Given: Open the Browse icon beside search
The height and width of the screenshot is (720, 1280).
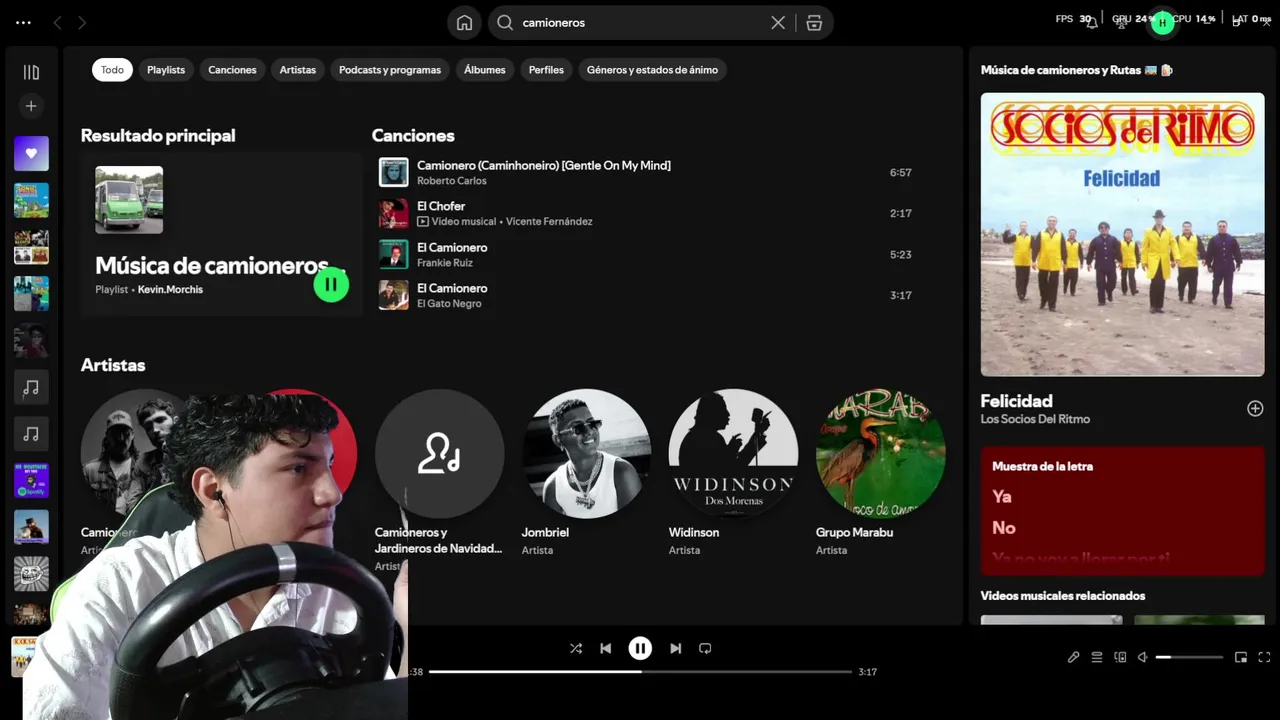Looking at the screenshot, I should point(814,22).
